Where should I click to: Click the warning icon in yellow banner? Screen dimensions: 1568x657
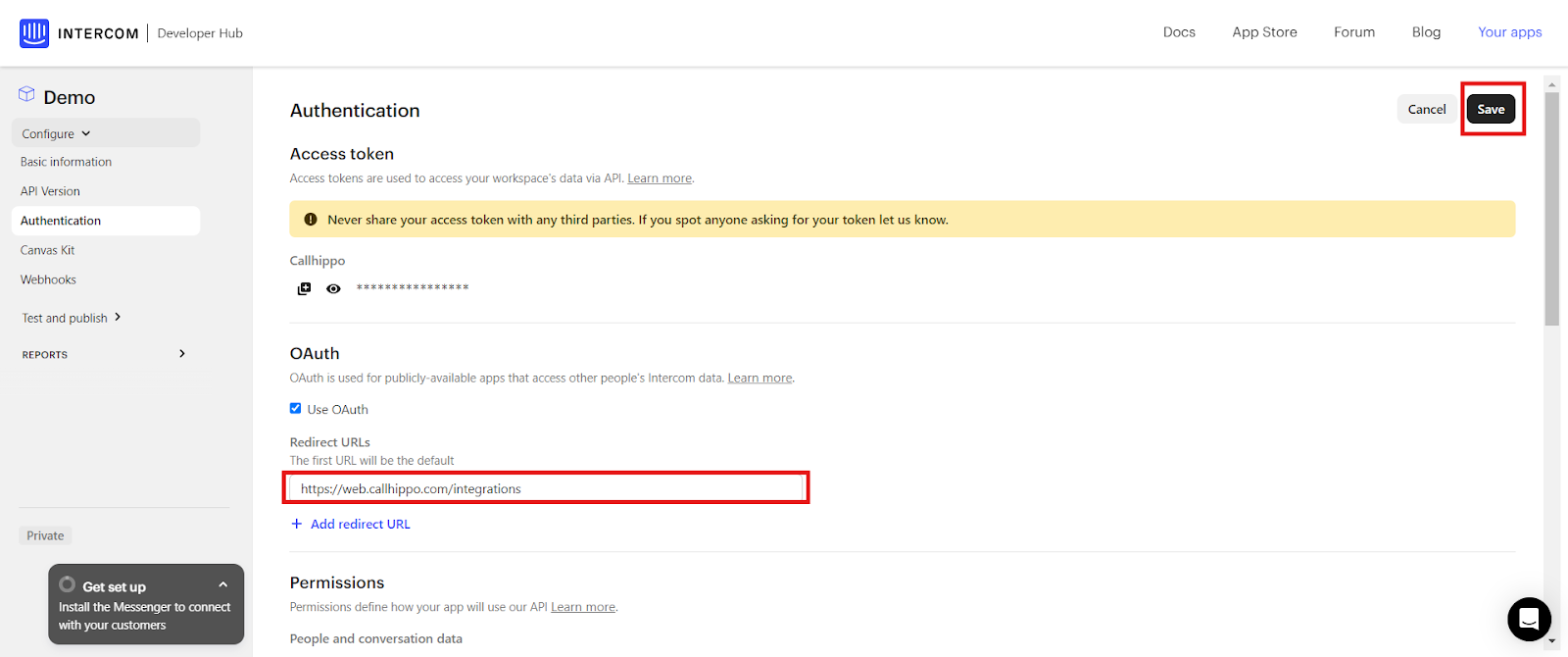[x=311, y=220]
